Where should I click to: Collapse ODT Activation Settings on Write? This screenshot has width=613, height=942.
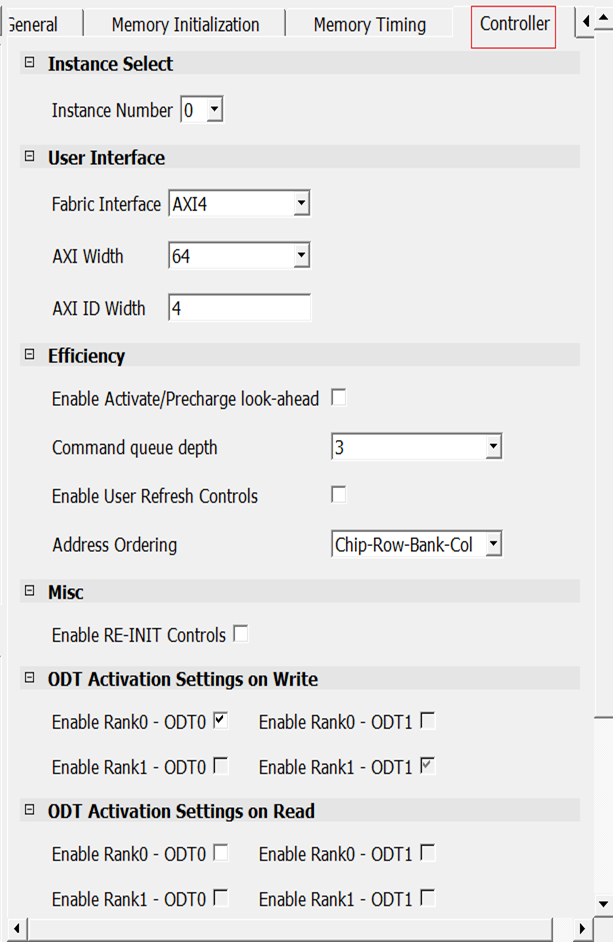[29, 679]
